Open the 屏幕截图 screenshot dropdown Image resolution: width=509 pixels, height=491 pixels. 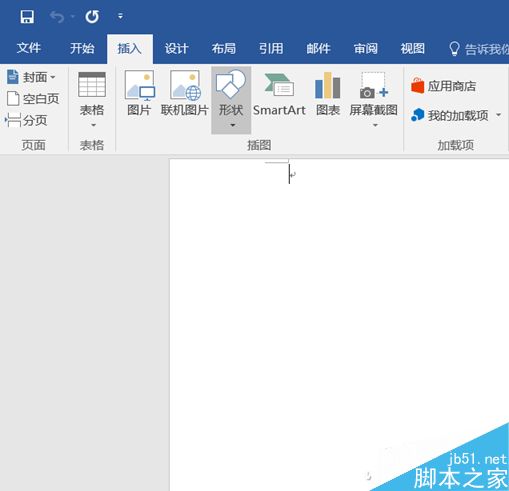[373, 100]
